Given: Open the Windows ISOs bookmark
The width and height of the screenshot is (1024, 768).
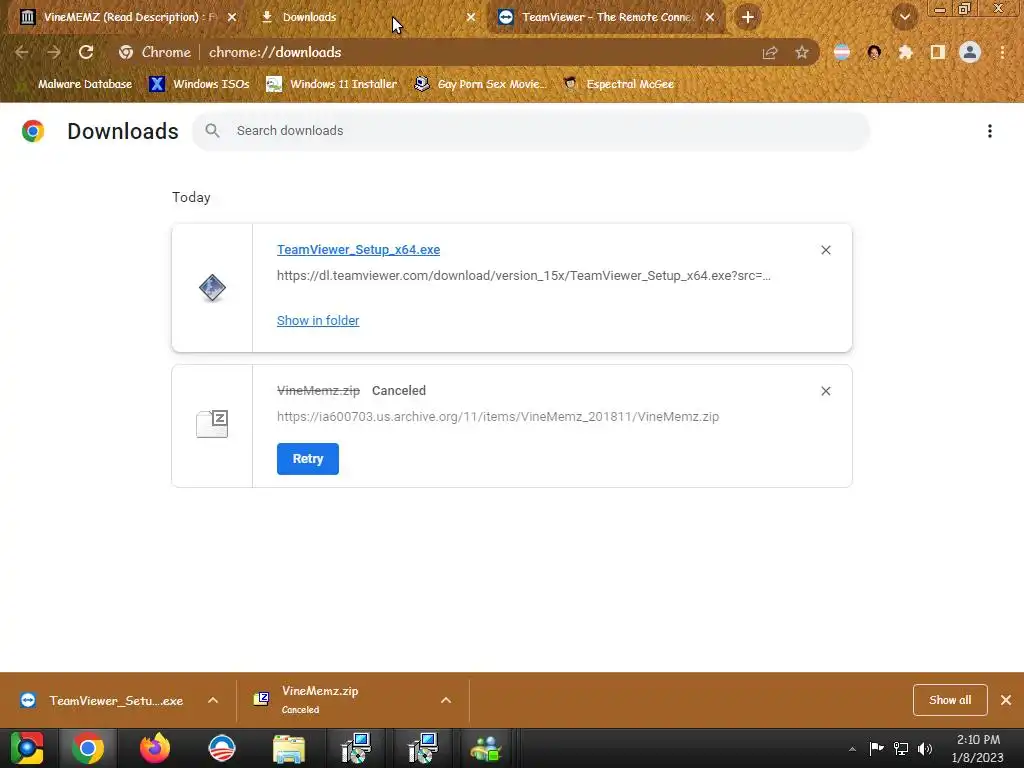Looking at the screenshot, I should (x=199, y=84).
